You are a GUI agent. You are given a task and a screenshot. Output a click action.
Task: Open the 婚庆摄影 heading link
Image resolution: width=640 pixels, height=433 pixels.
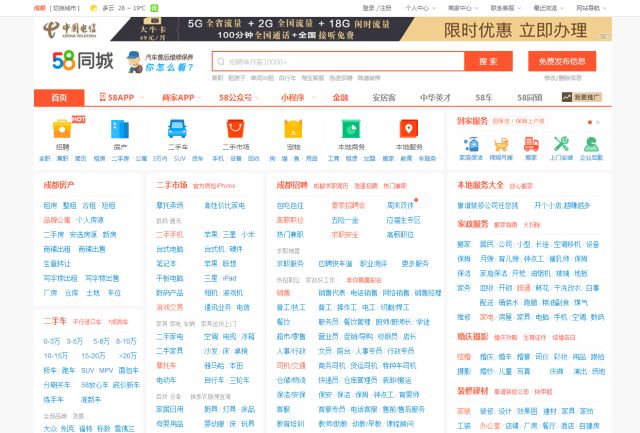(x=473, y=337)
